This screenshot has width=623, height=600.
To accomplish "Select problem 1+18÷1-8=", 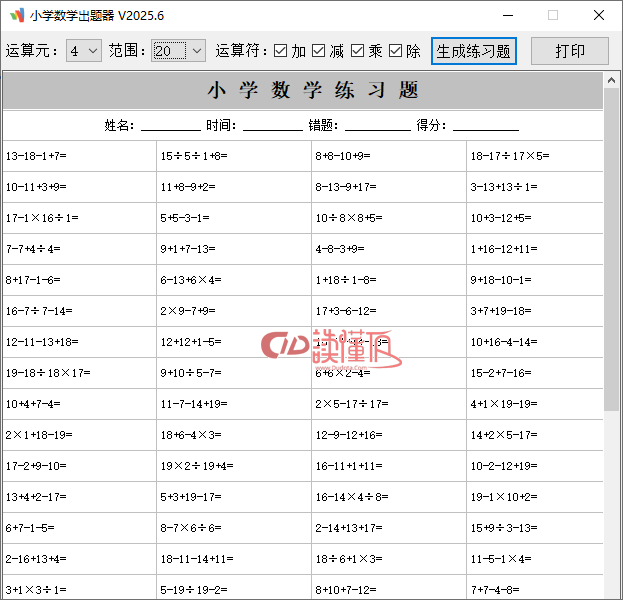I will coord(346,280).
